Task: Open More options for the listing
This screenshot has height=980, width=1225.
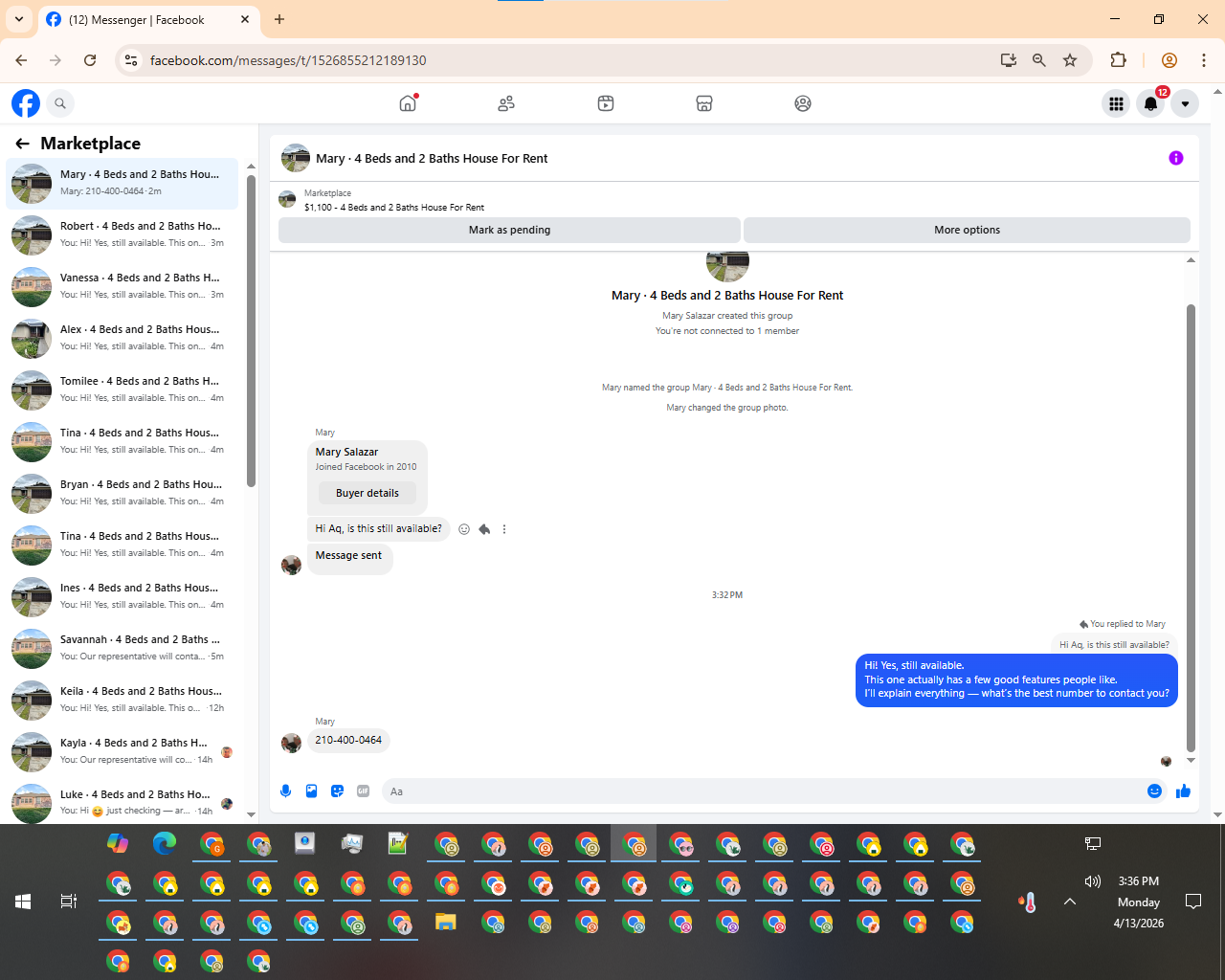Action: coord(967,230)
